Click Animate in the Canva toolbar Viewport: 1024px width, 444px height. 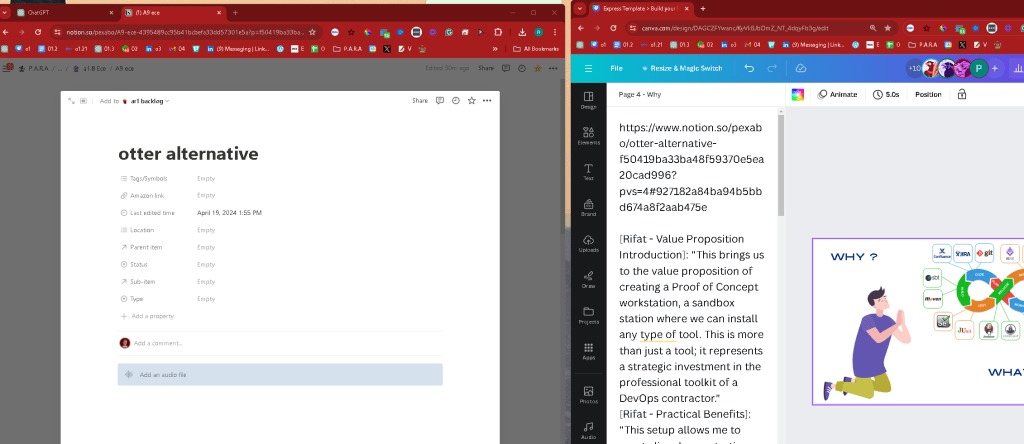(837, 95)
